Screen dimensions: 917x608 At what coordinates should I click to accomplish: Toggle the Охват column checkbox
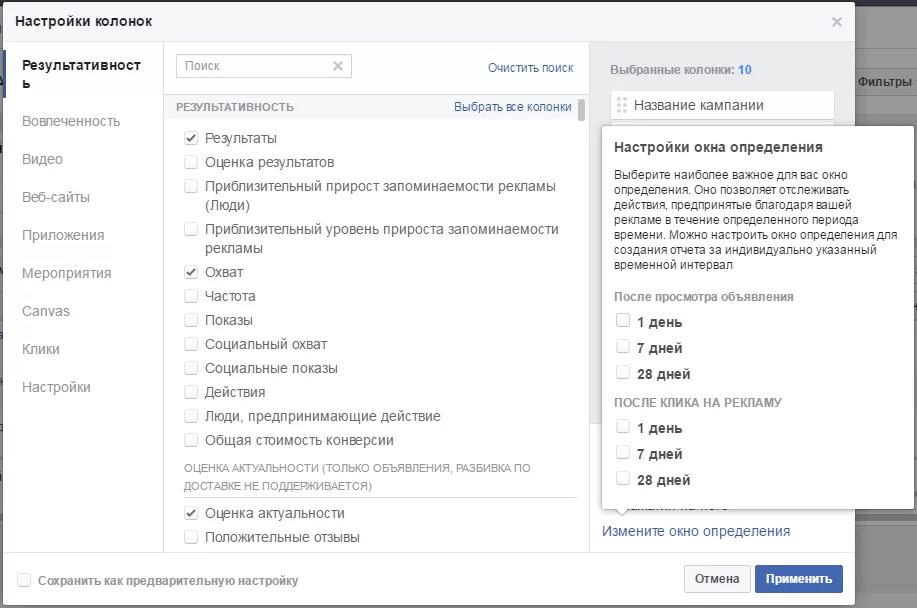pos(191,272)
